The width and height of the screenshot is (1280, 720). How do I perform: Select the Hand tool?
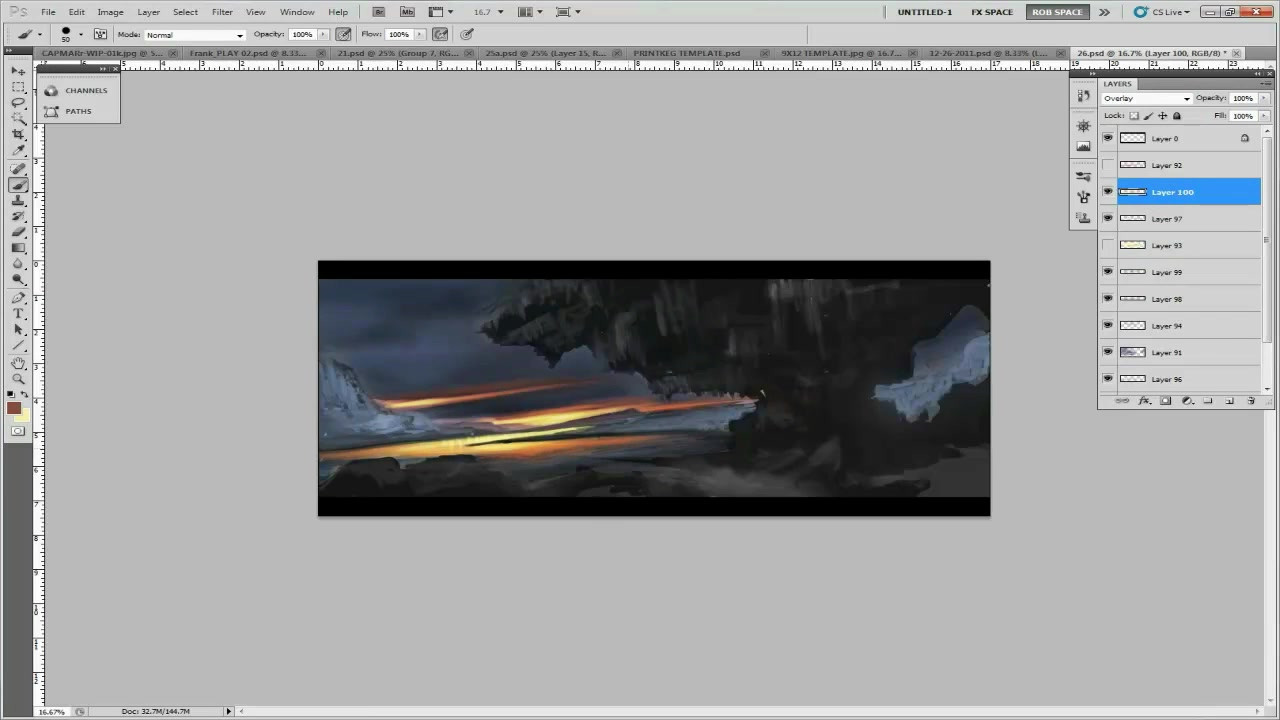pos(18,363)
